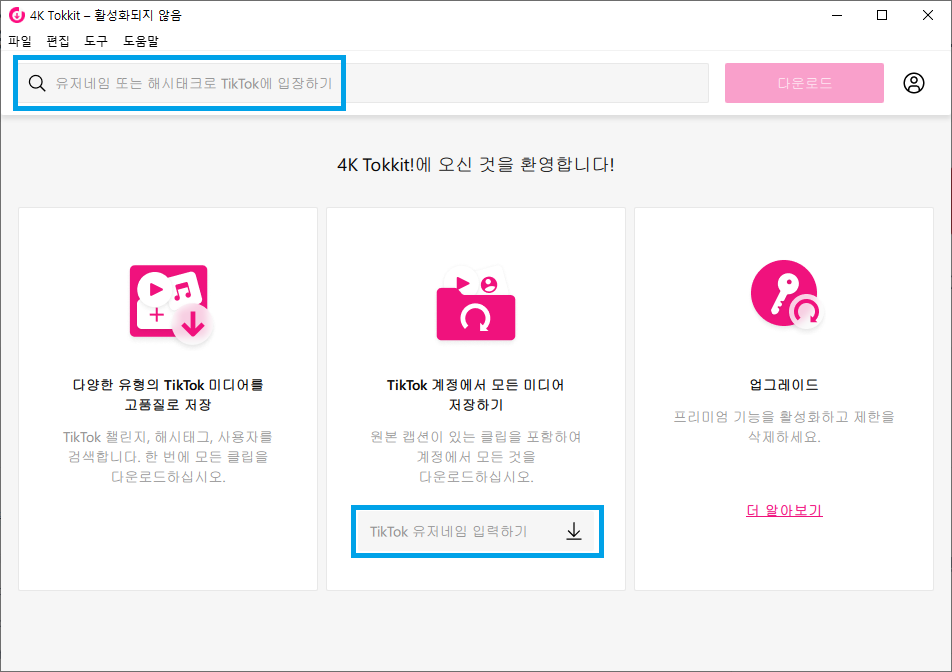Open the 도구 menu
Viewport: 952px width, 672px height.
(x=96, y=41)
